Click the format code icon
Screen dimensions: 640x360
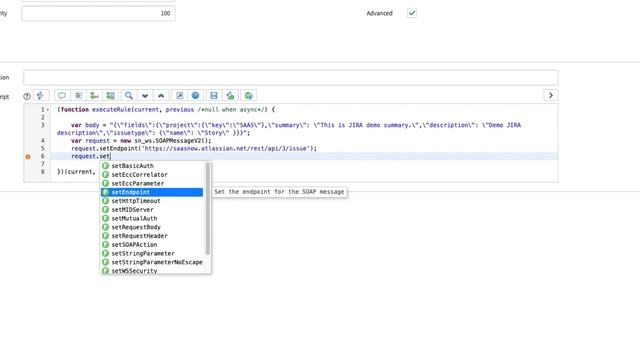78,96
